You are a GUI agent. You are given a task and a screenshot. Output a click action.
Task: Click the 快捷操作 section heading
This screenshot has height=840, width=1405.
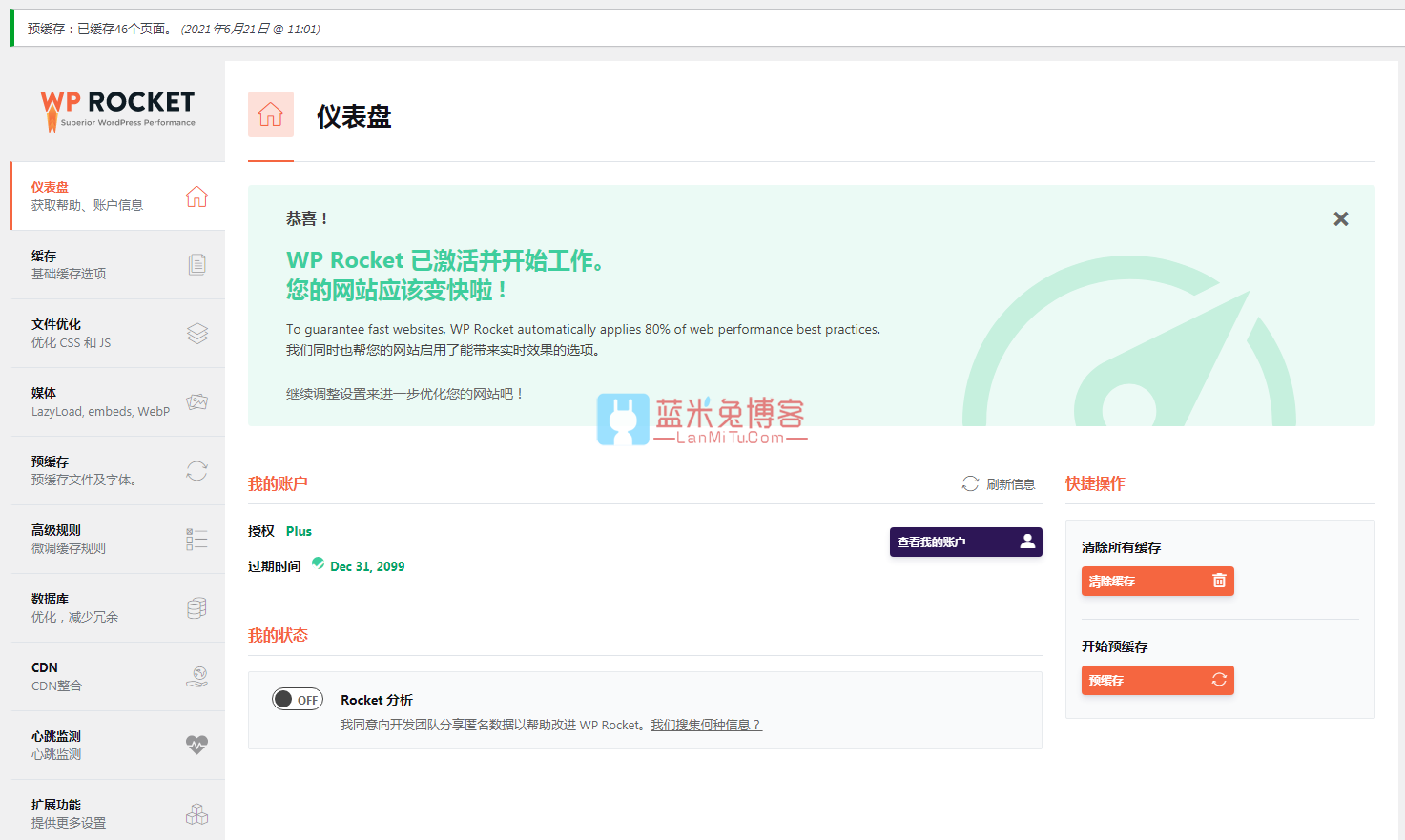[x=1095, y=483]
